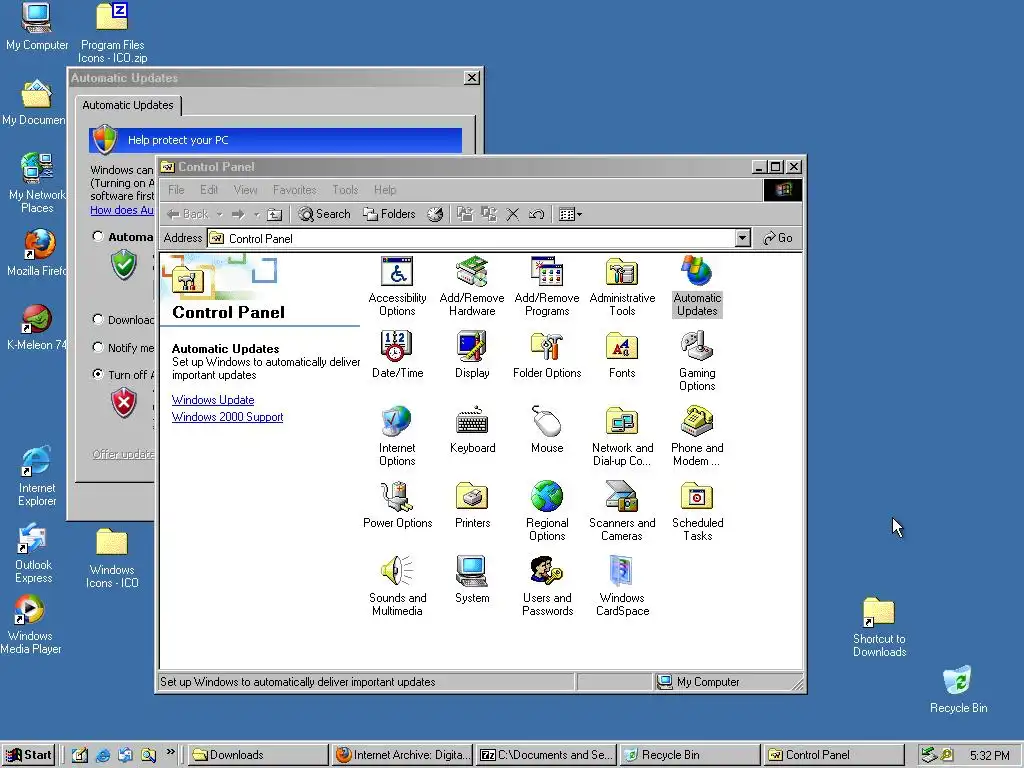1024x768 pixels.
Task: Click the Copy To toolbar button
Action: (488, 214)
